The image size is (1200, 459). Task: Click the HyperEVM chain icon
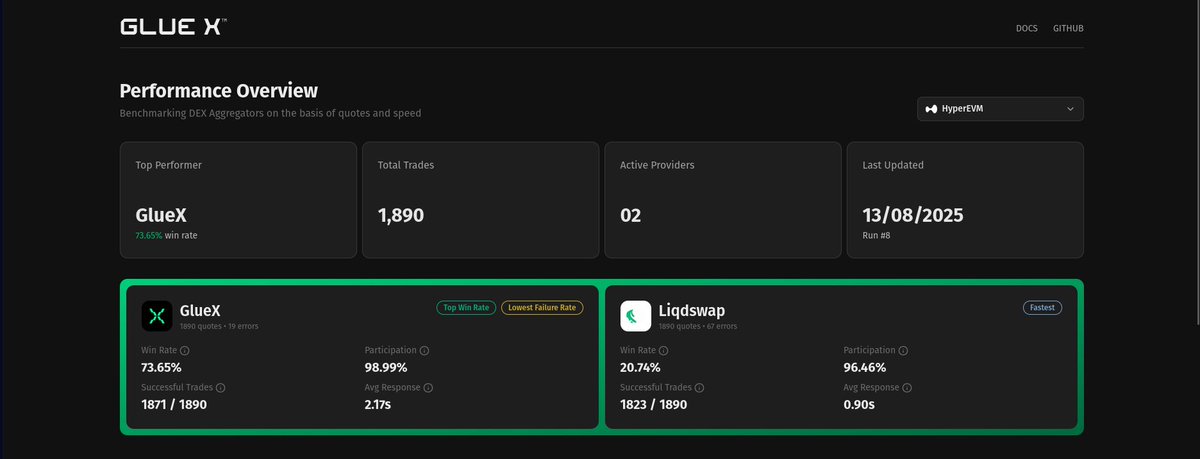[x=931, y=108]
